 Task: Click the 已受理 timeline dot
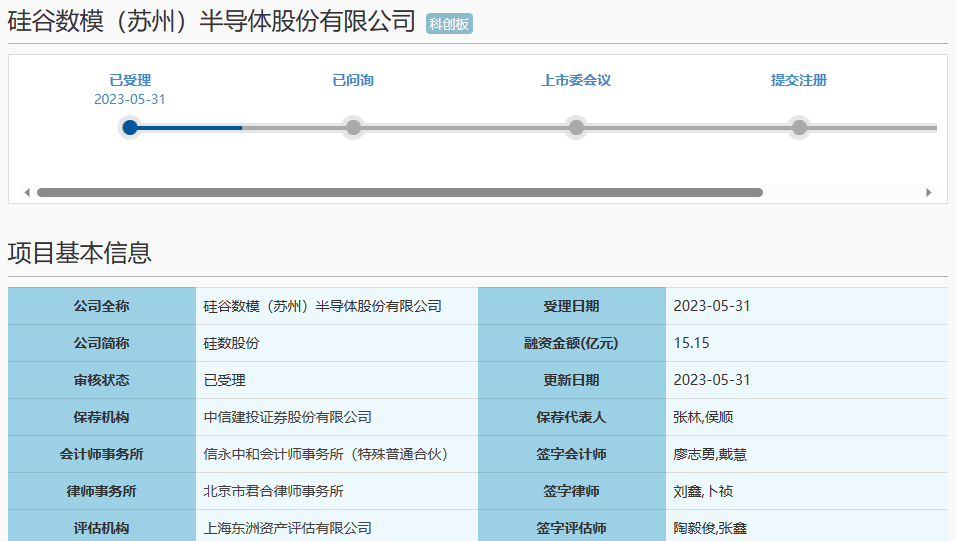click(130, 127)
